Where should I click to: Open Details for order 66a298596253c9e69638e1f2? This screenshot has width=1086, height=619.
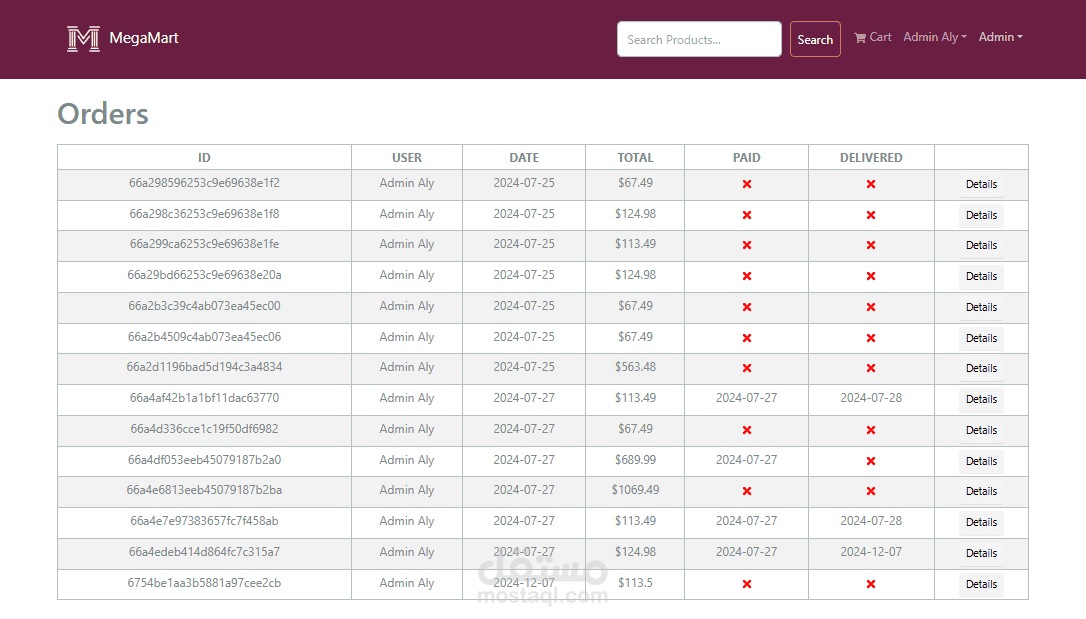981,184
